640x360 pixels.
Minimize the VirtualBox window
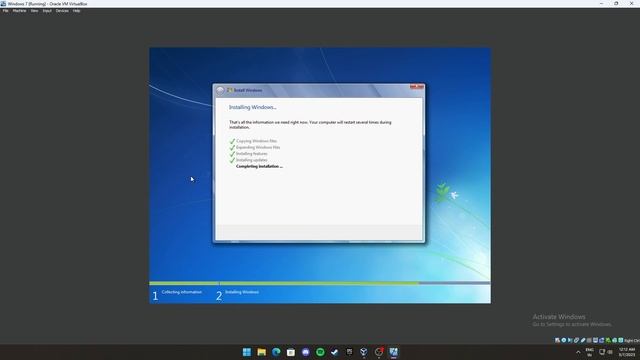tap(601, 4)
